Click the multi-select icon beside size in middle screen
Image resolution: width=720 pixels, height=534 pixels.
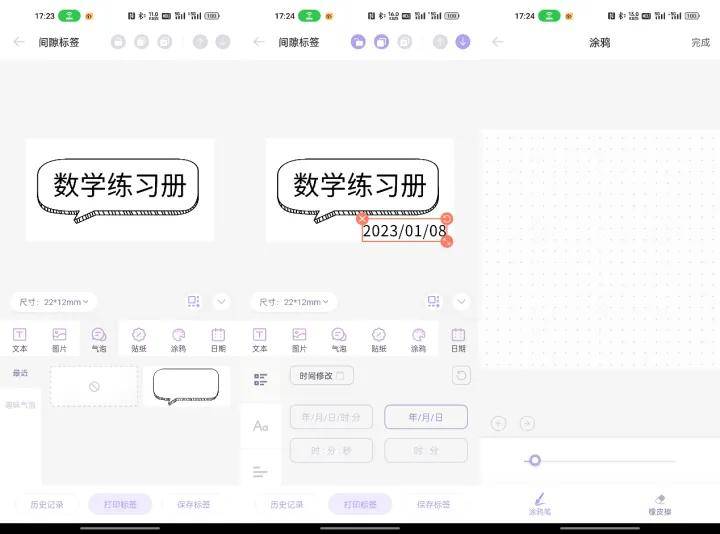(433, 302)
